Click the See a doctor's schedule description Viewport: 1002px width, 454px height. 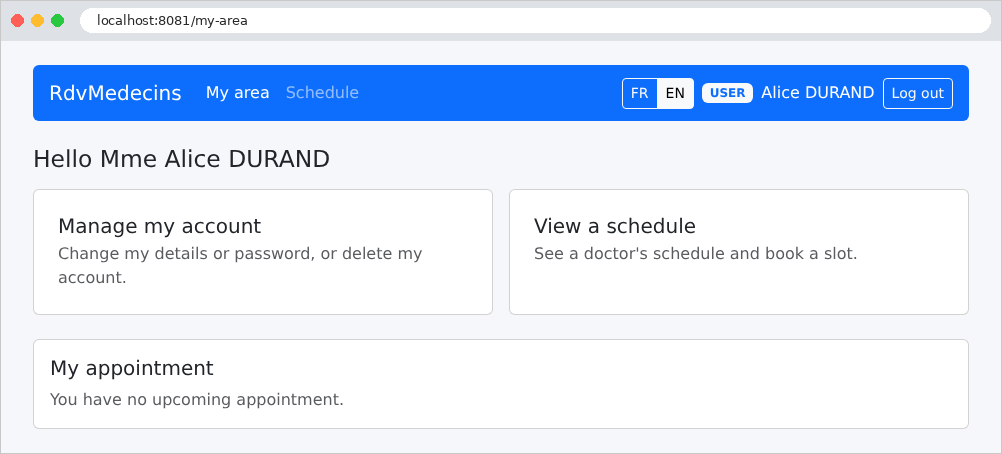[x=695, y=254]
